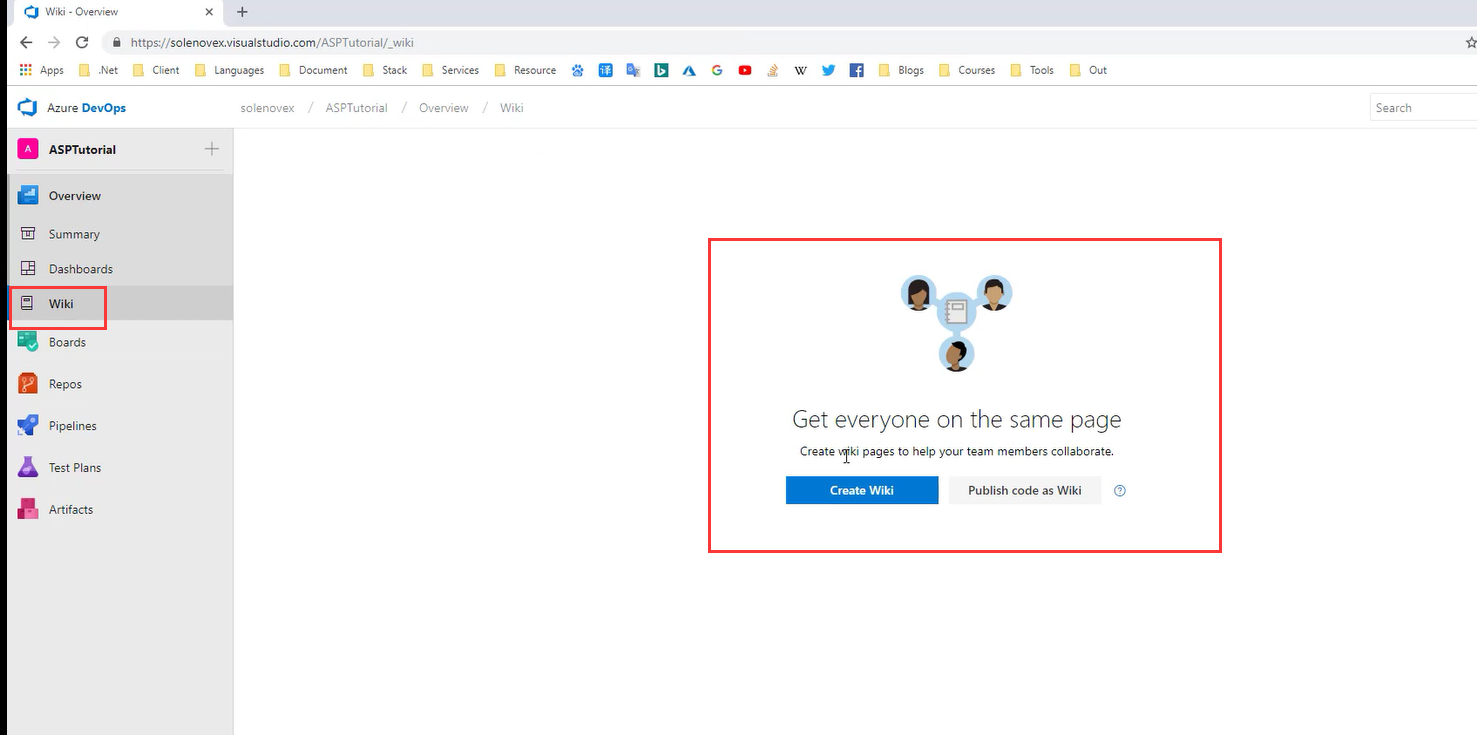Screen dimensions: 1477x735
Task: Click the solenovex breadcrumb link
Action: (267, 108)
